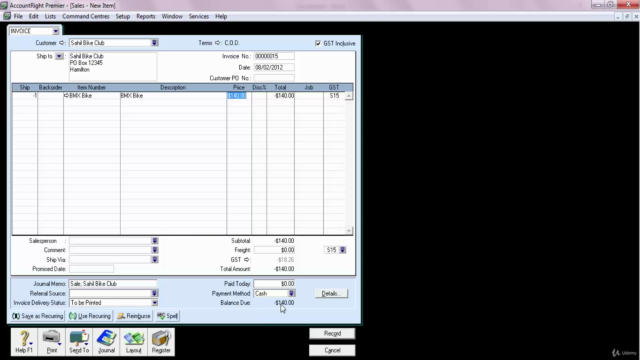Run the Spell check button
The height and width of the screenshot is (360, 640).
tap(167, 316)
